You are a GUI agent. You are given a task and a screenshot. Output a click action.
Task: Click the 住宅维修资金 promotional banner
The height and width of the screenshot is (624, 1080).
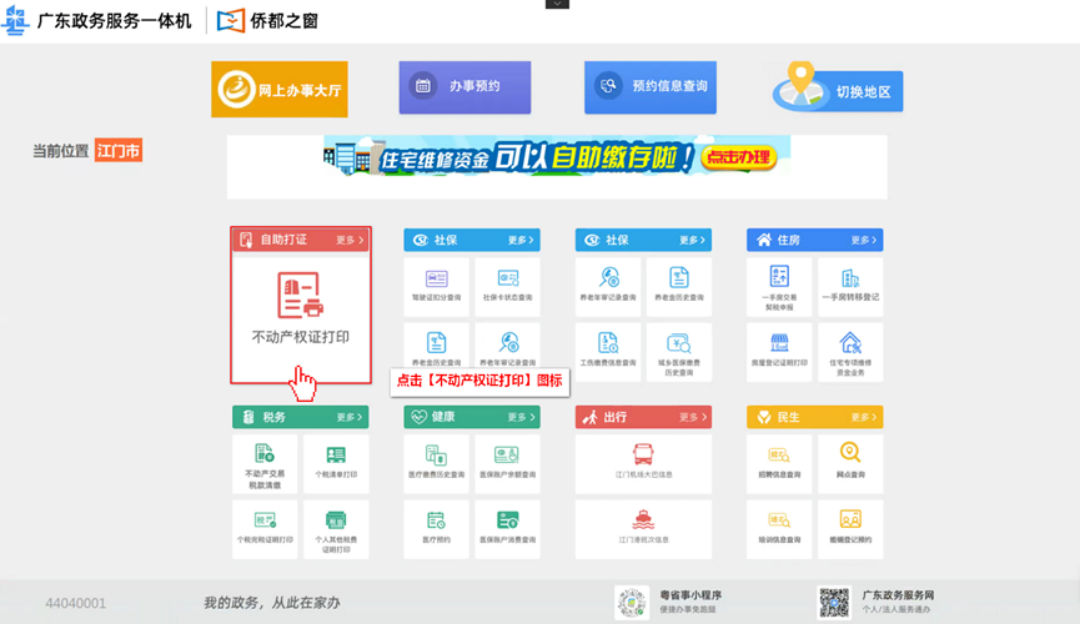click(x=556, y=157)
